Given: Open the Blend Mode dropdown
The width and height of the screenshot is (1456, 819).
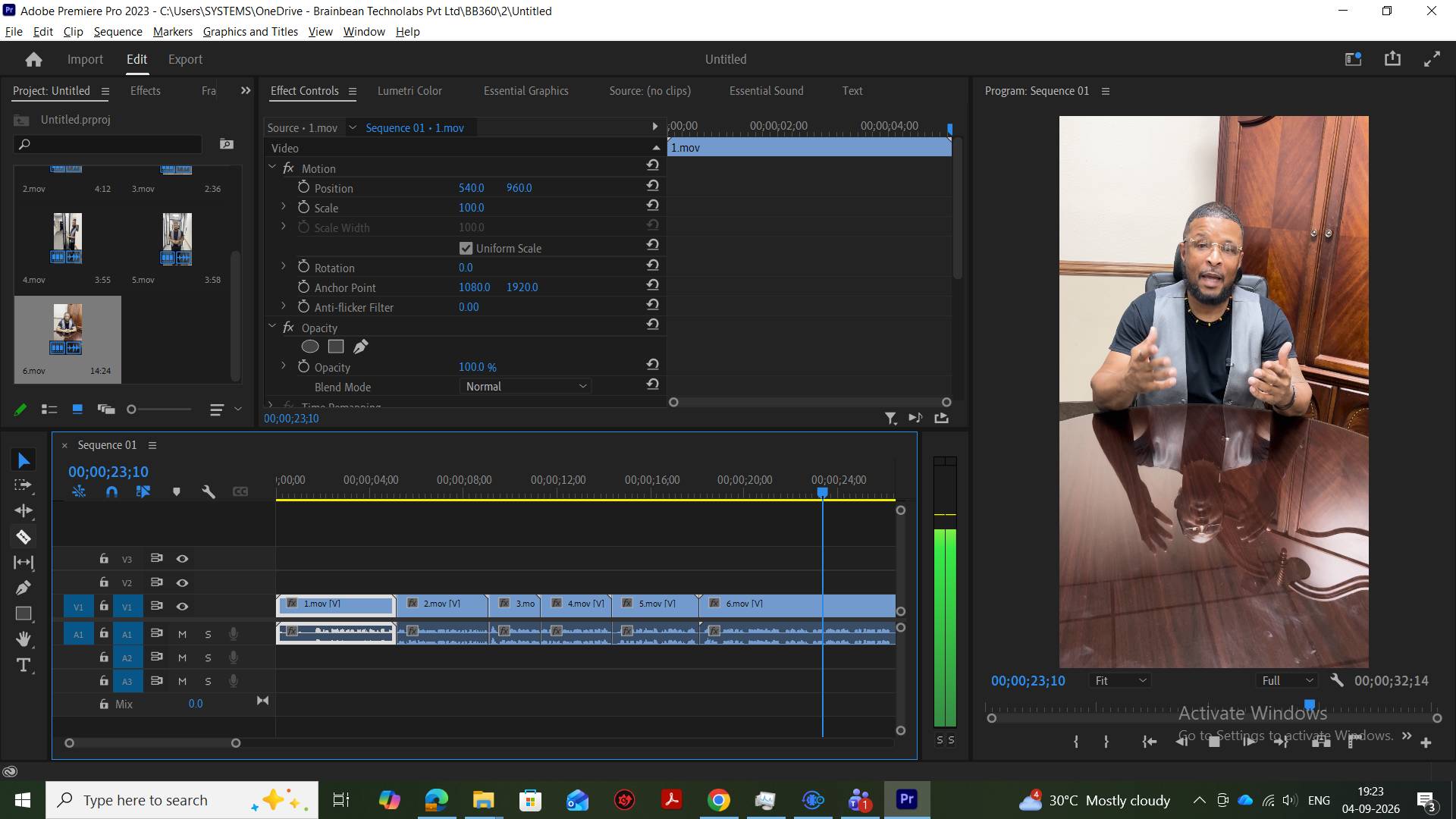Looking at the screenshot, I should [525, 387].
